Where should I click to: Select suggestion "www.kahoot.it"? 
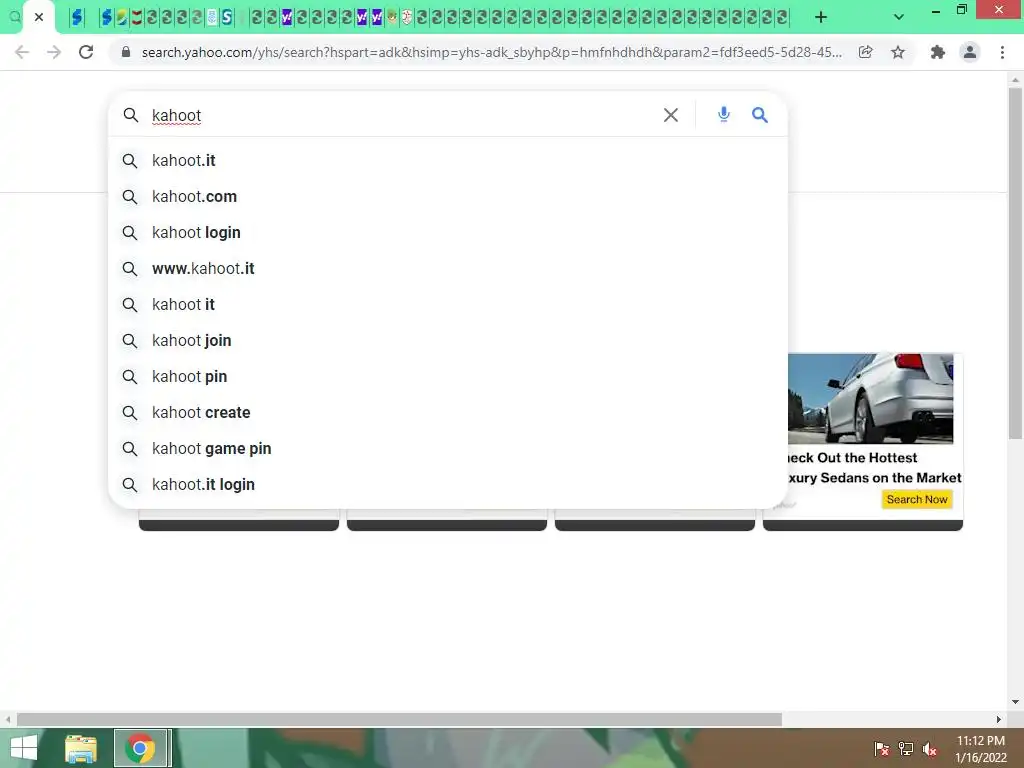pyautogui.click(x=447, y=268)
